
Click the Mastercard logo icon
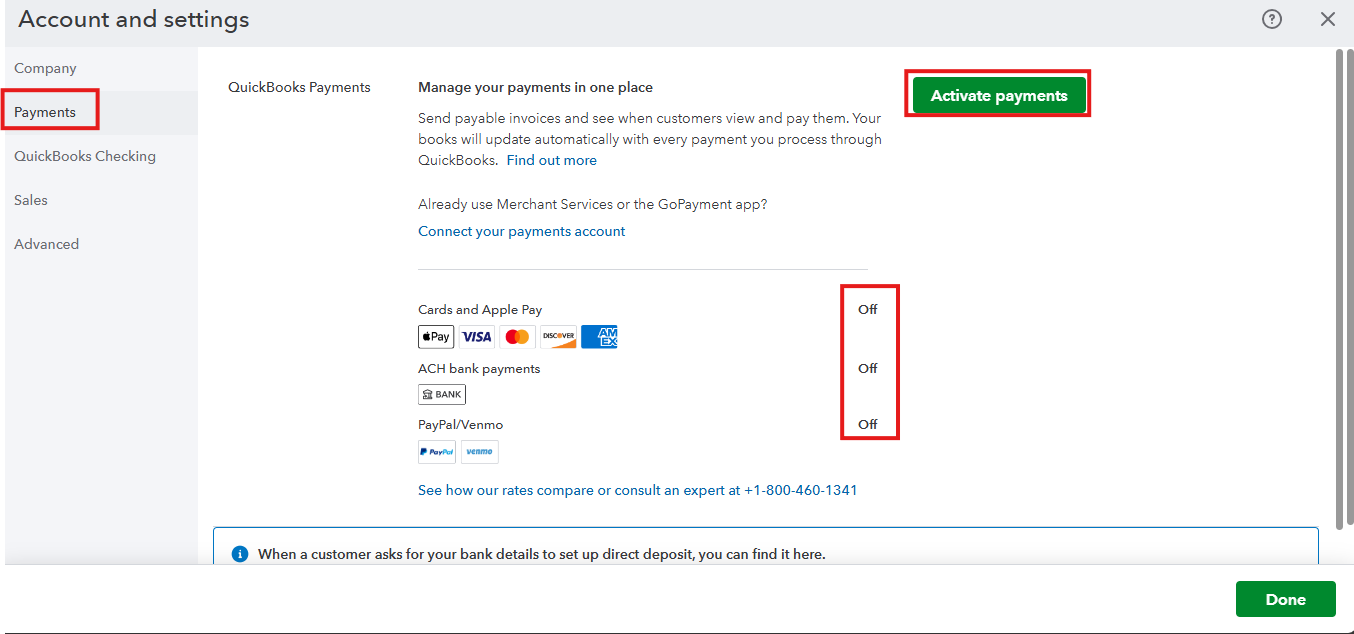pos(518,337)
